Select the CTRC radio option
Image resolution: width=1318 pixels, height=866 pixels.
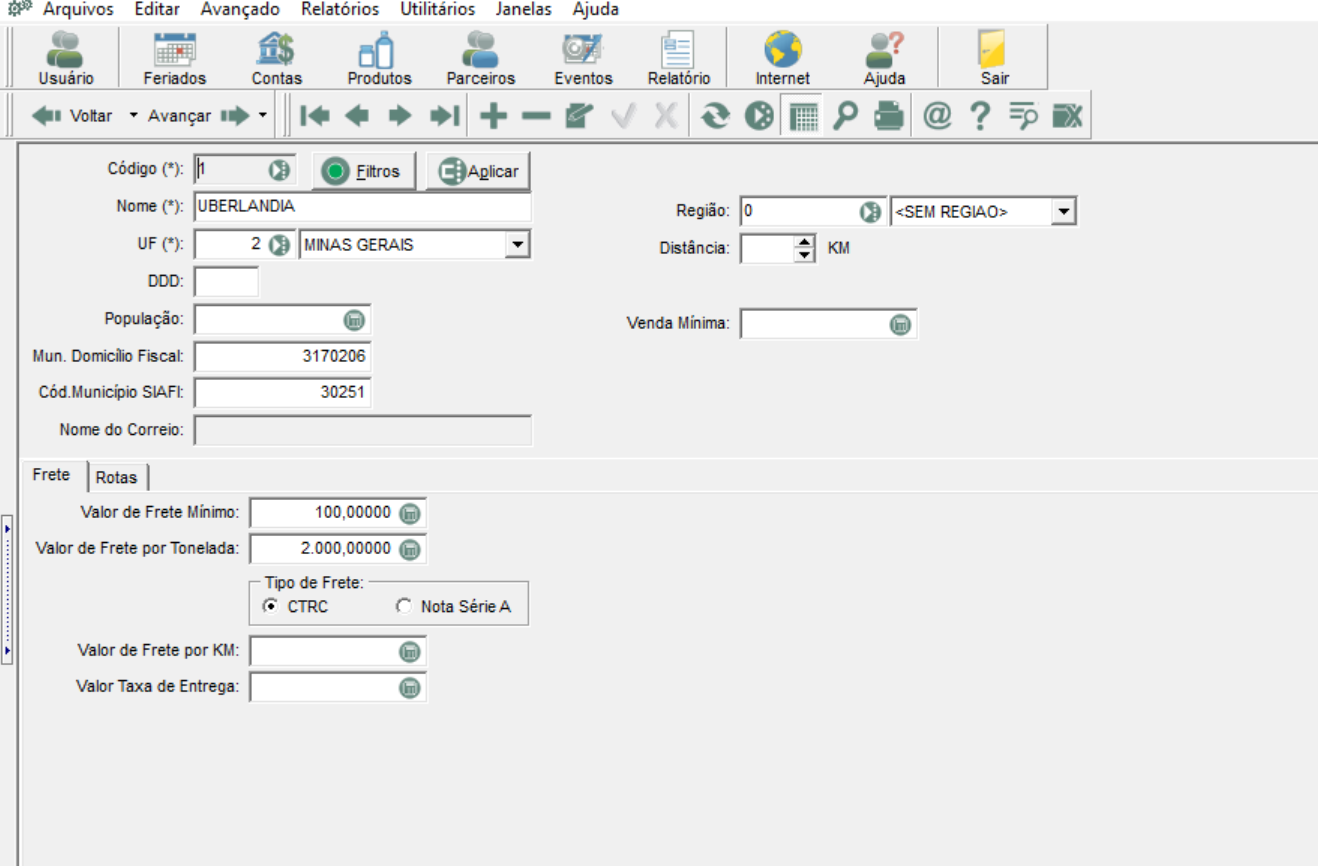[295, 606]
